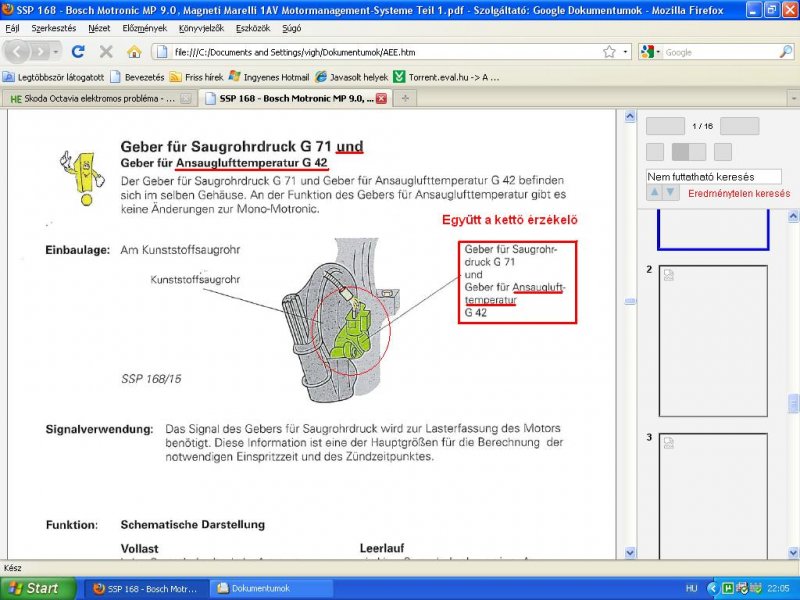Click the thumbnail panel scrollbar thumb

tap(793, 404)
